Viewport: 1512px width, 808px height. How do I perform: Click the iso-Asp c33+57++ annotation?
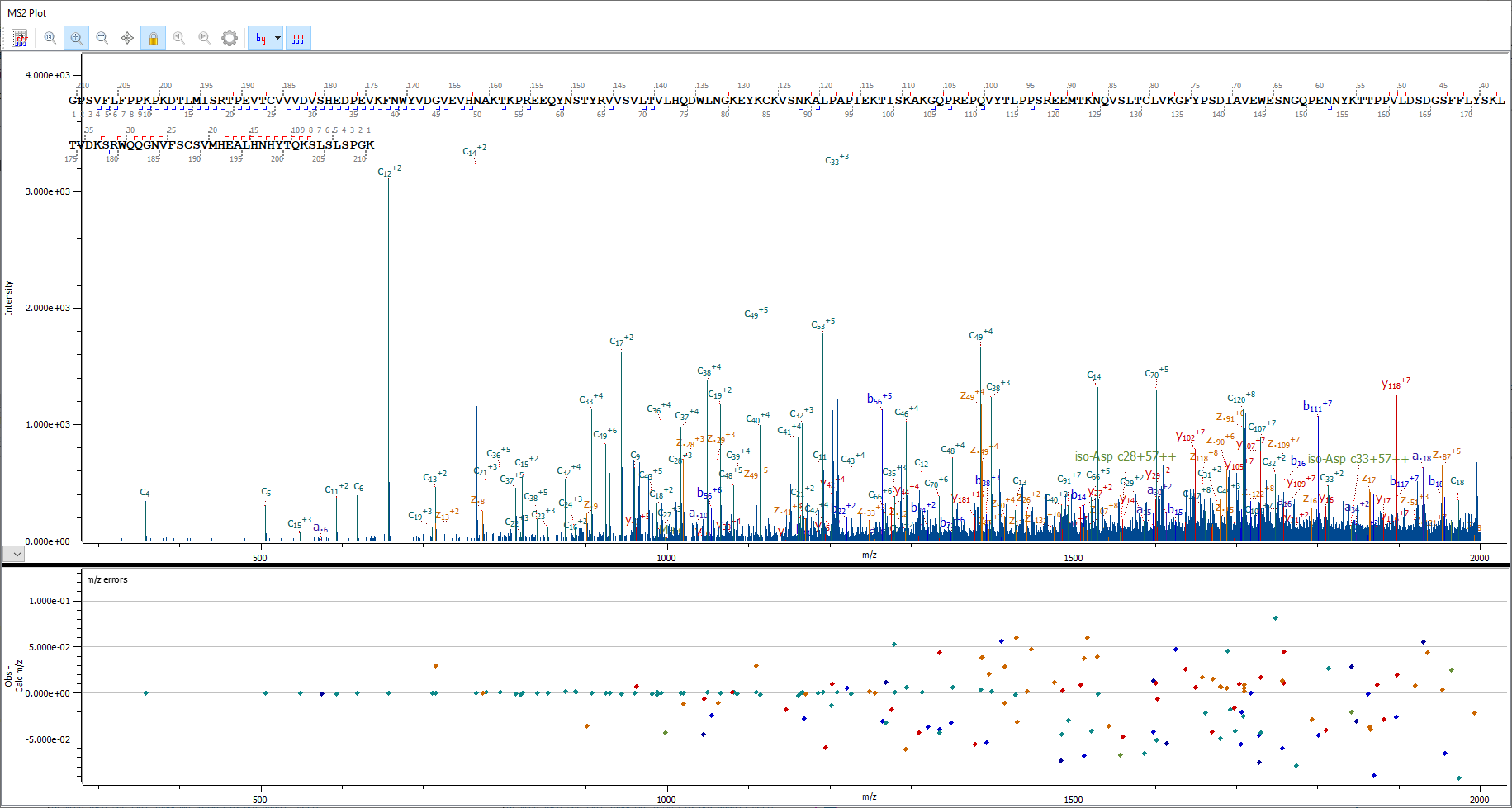[1358, 459]
